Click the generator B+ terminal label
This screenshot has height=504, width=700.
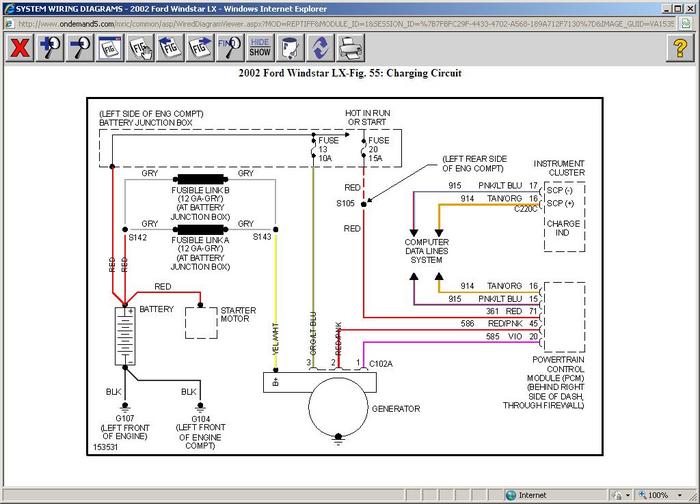click(275, 382)
